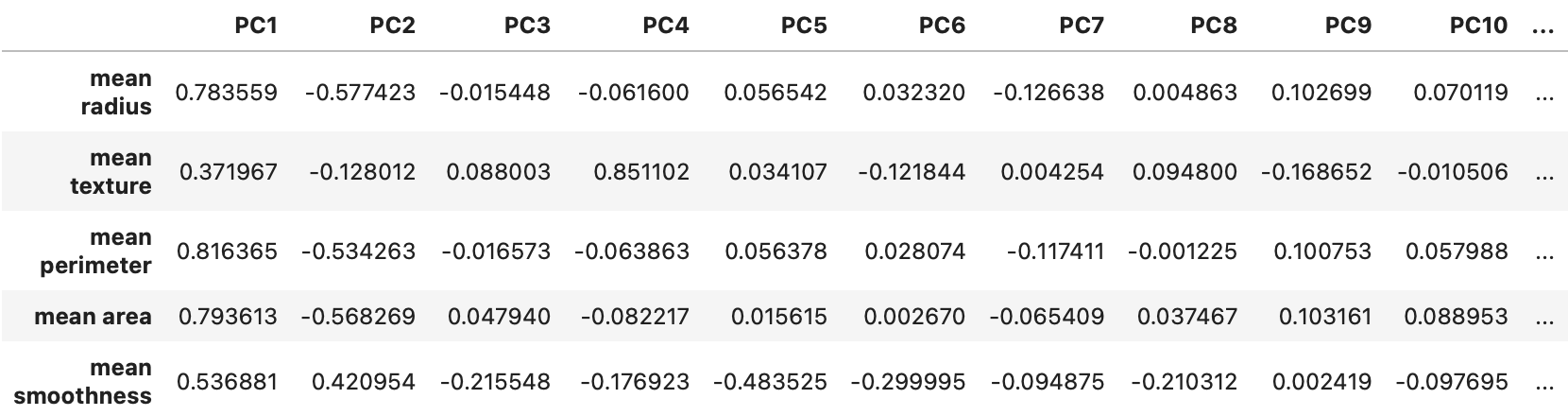This screenshot has height=416, width=1568.
Task: Click mean smoothness PC6 value -0.299995
Action: (908, 382)
